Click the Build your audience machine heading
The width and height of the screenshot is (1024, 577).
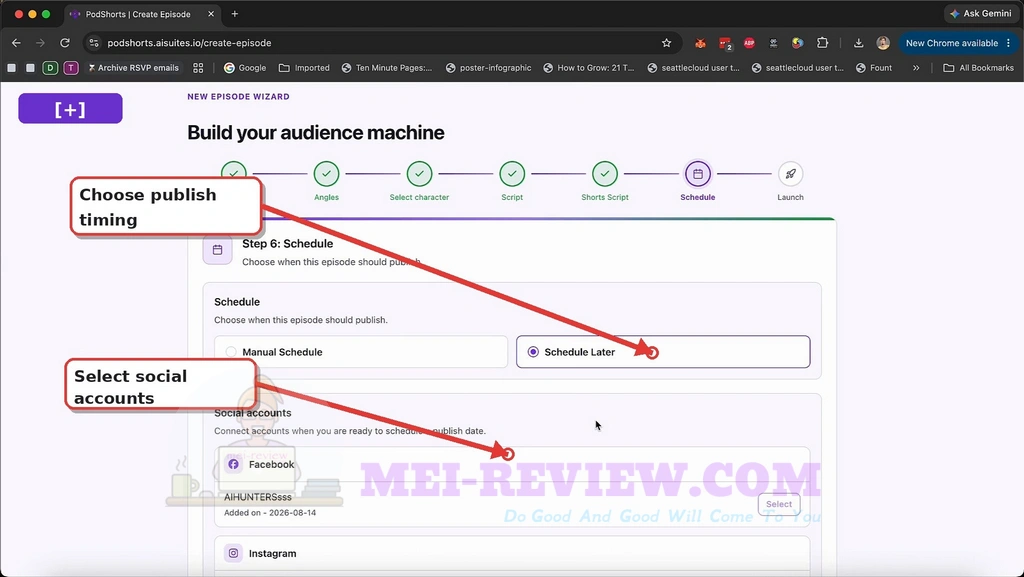point(315,133)
